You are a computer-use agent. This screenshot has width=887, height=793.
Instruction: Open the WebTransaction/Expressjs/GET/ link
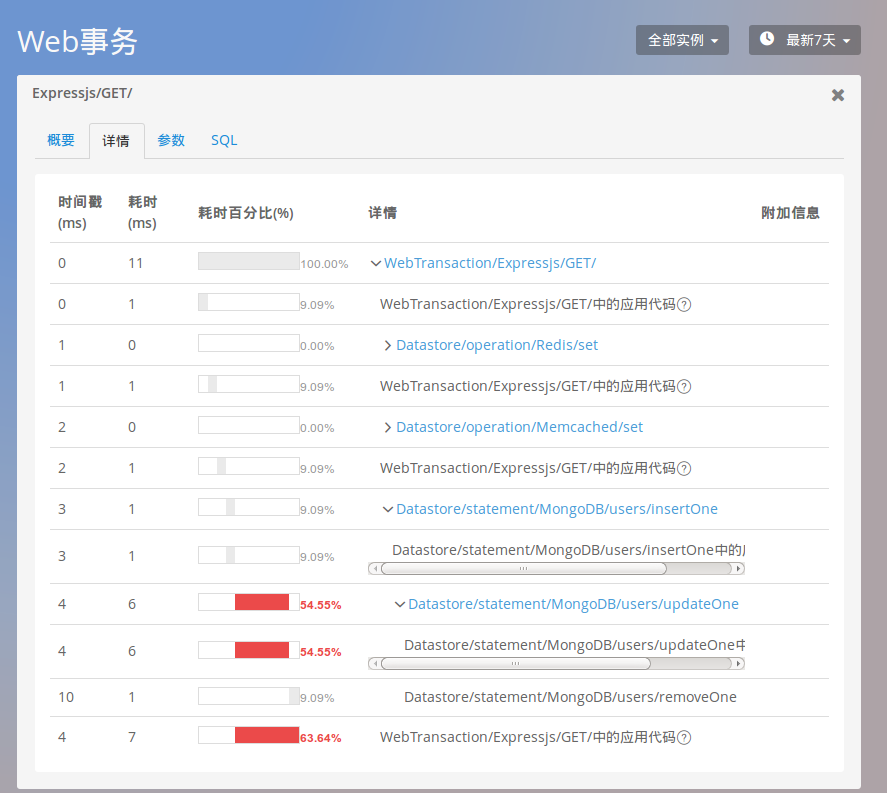[490, 263]
